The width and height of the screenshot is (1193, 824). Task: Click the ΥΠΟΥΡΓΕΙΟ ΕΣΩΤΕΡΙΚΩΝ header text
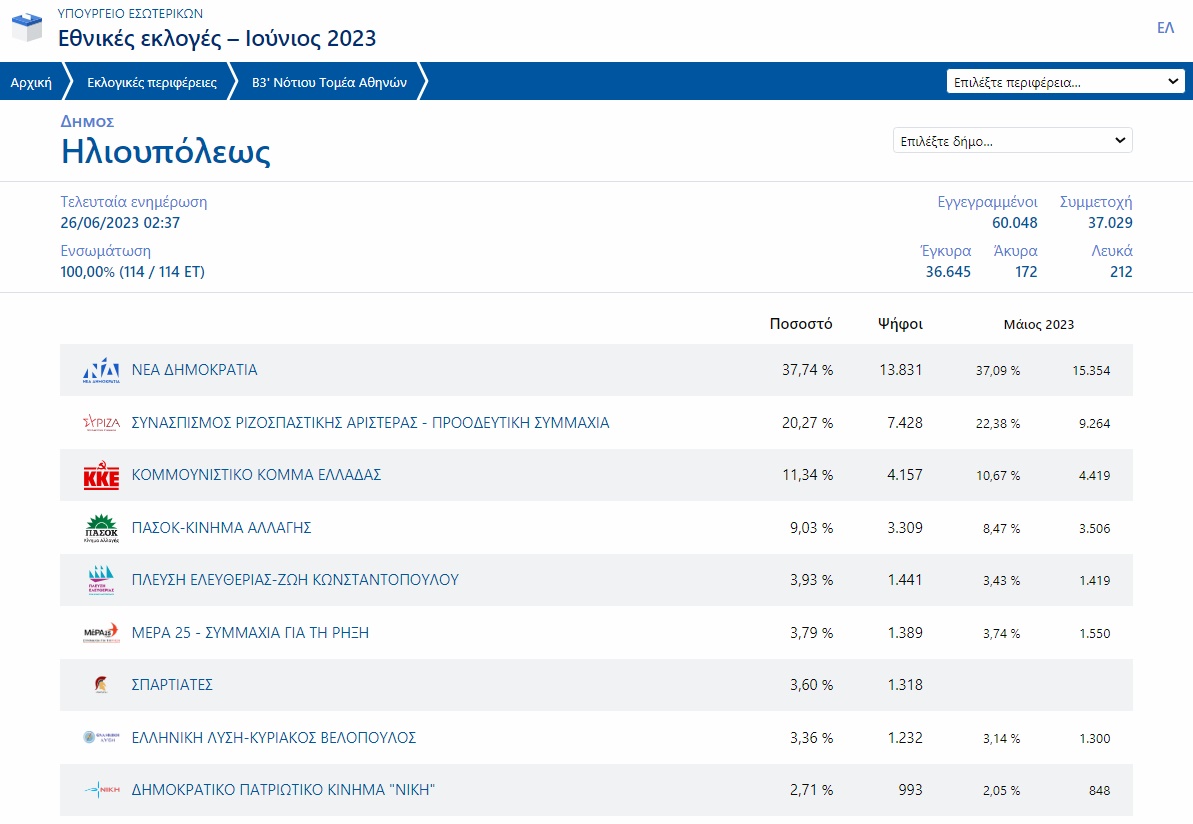130,13
